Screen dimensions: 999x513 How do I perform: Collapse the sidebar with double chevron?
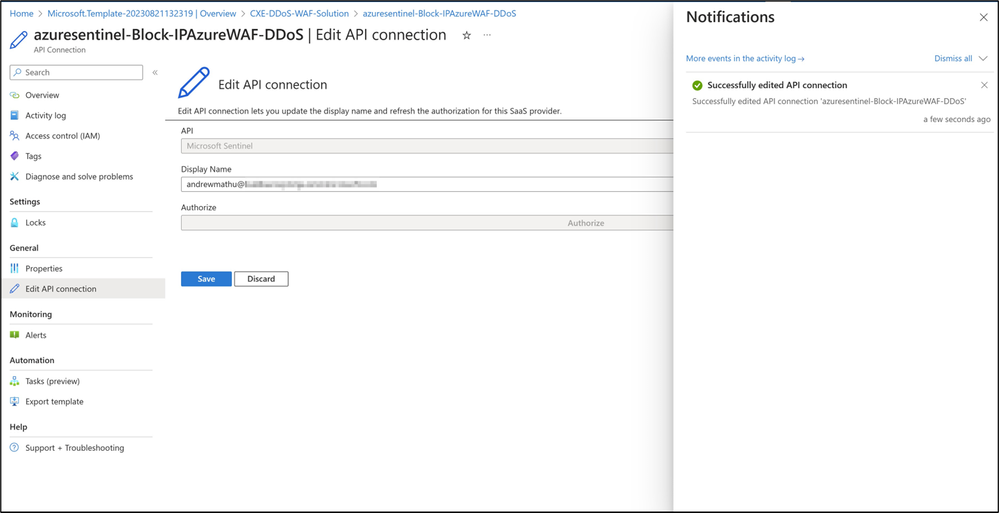(155, 73)
